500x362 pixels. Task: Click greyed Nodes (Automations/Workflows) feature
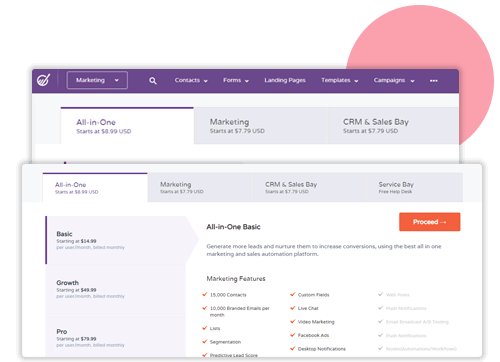421,349
